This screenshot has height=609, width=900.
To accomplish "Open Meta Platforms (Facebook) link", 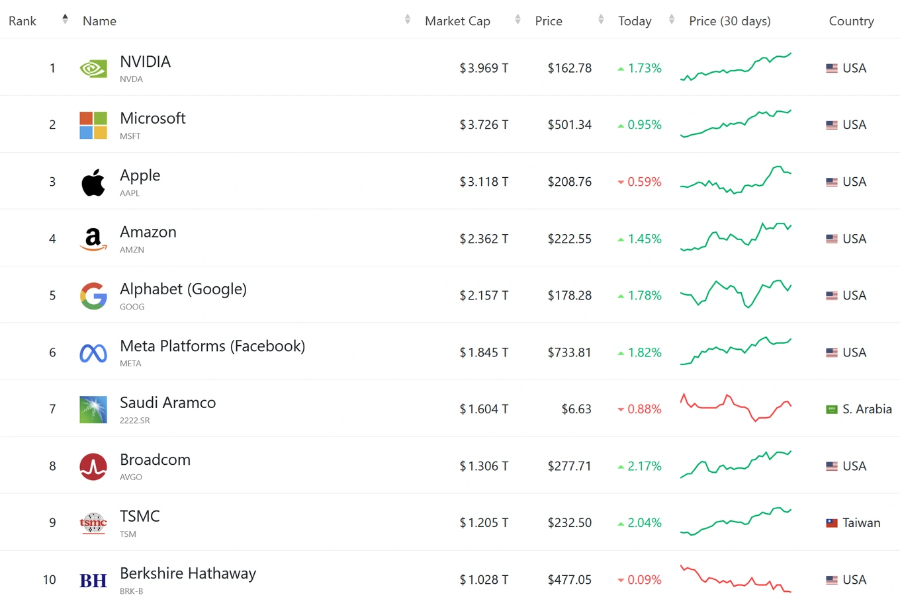I will point(212,346).
